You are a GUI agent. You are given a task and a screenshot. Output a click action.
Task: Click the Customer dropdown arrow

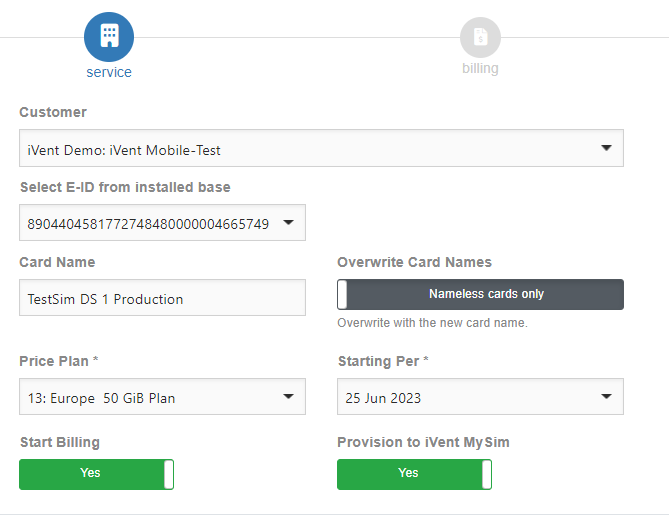coord(606,149)
